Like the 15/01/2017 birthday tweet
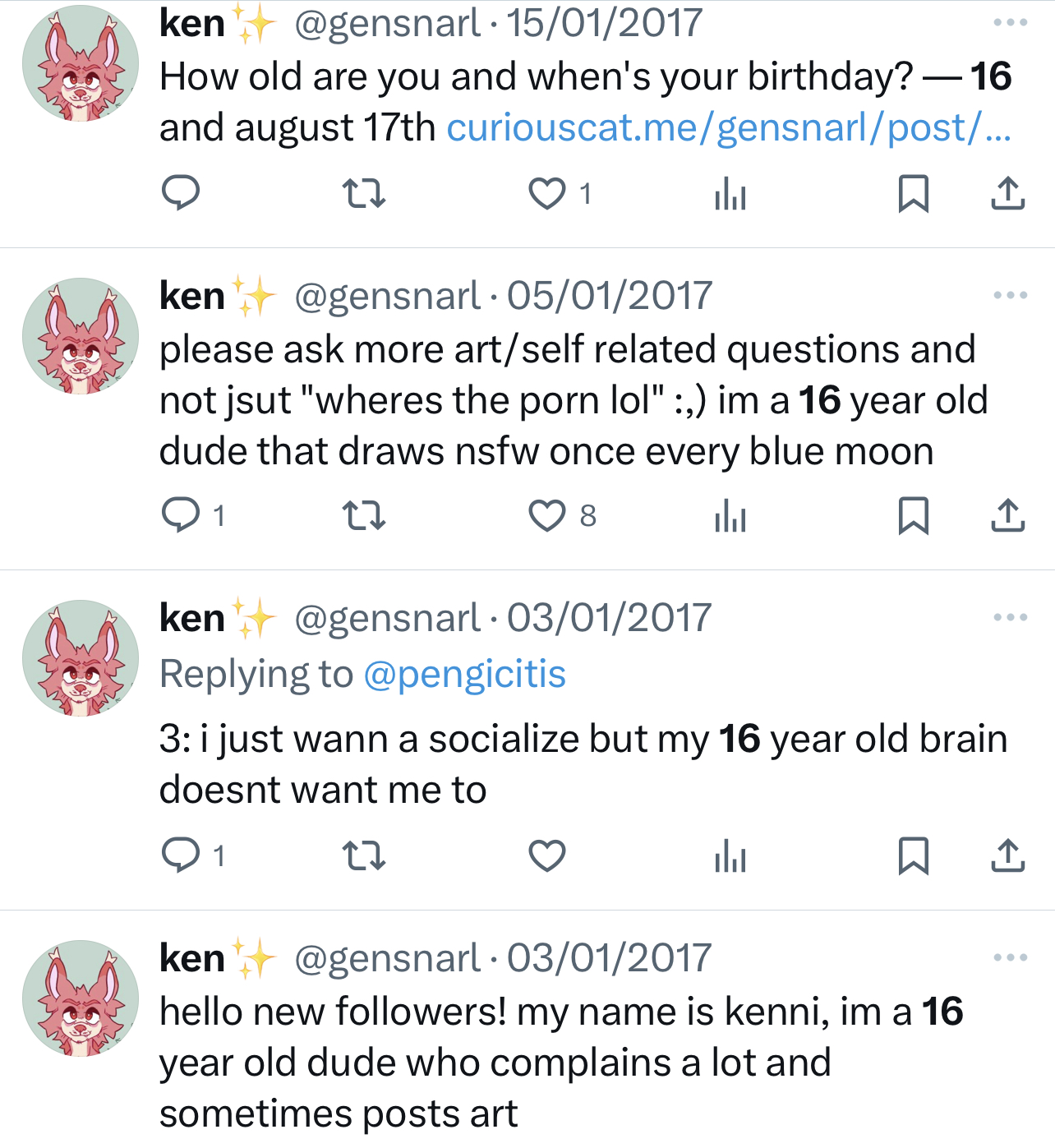 (x=546, y=194)
